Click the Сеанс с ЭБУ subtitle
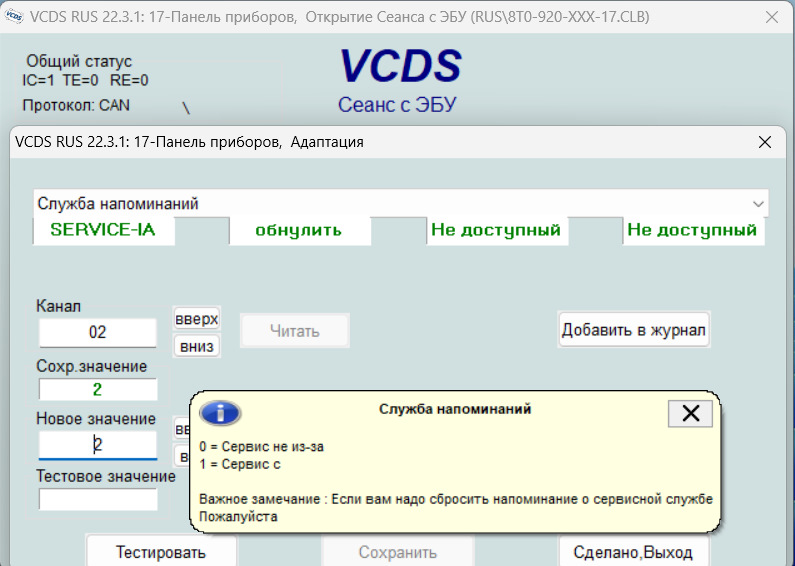 point(398,105)
